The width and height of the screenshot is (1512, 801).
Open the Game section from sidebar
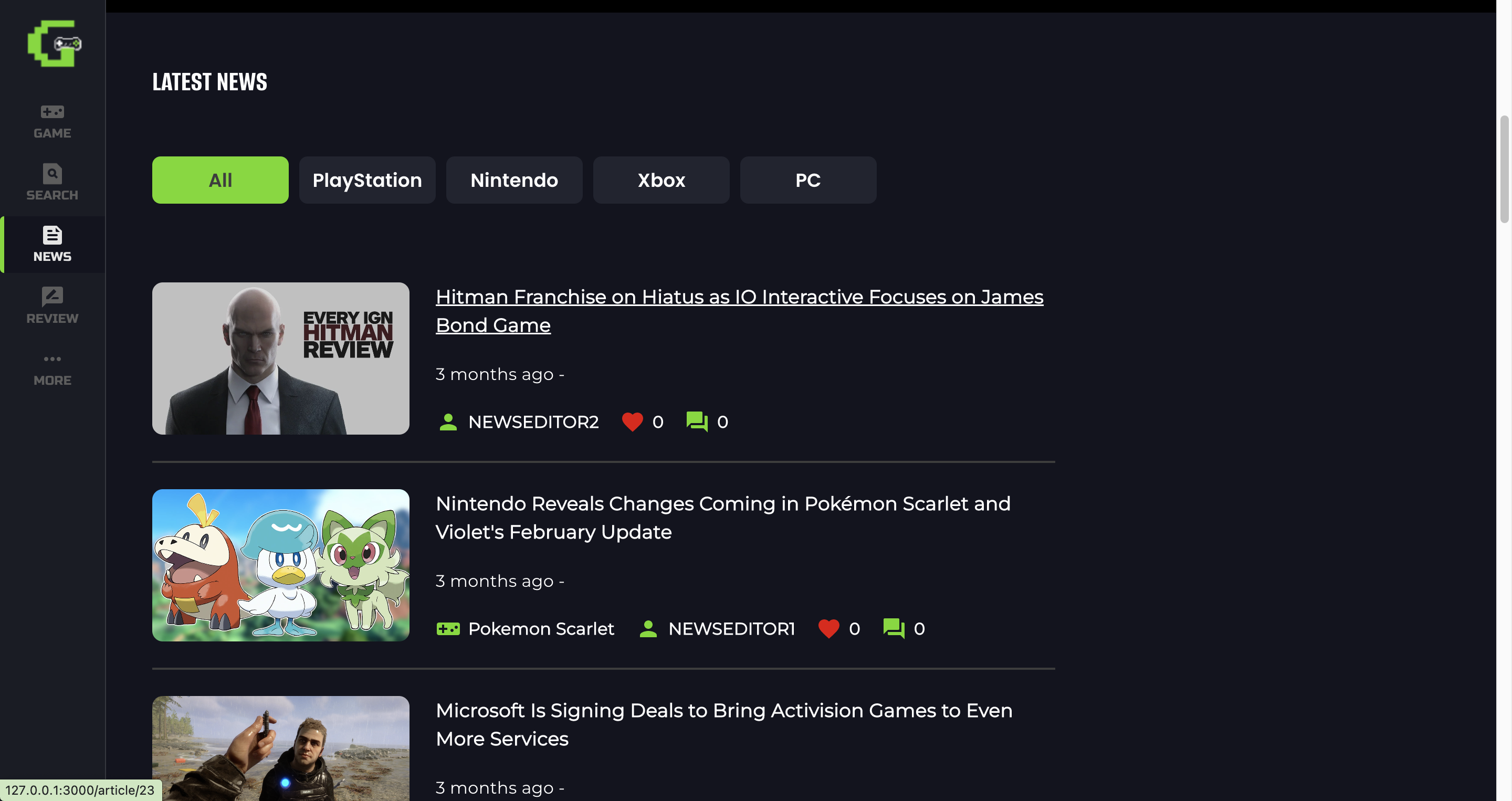pos(52,121)
